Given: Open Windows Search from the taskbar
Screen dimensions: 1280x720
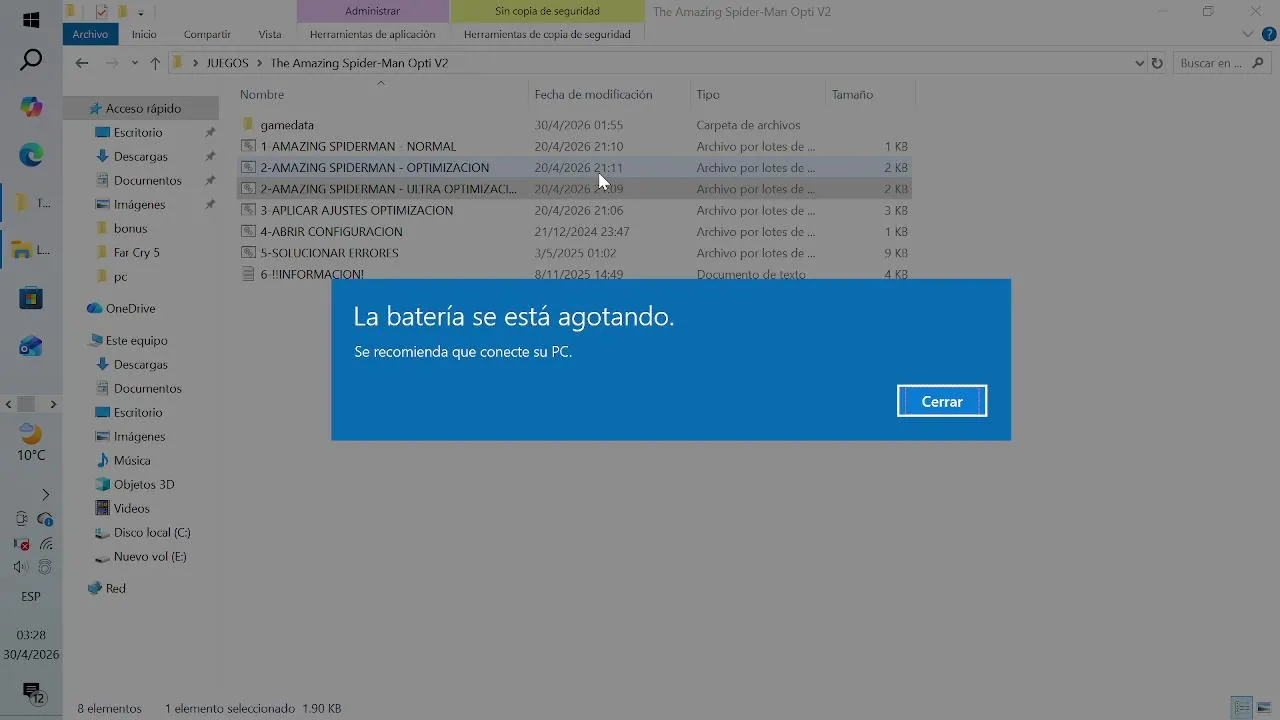Looking at the screenshot, I should pyautogui.click(x=31, y=60).
